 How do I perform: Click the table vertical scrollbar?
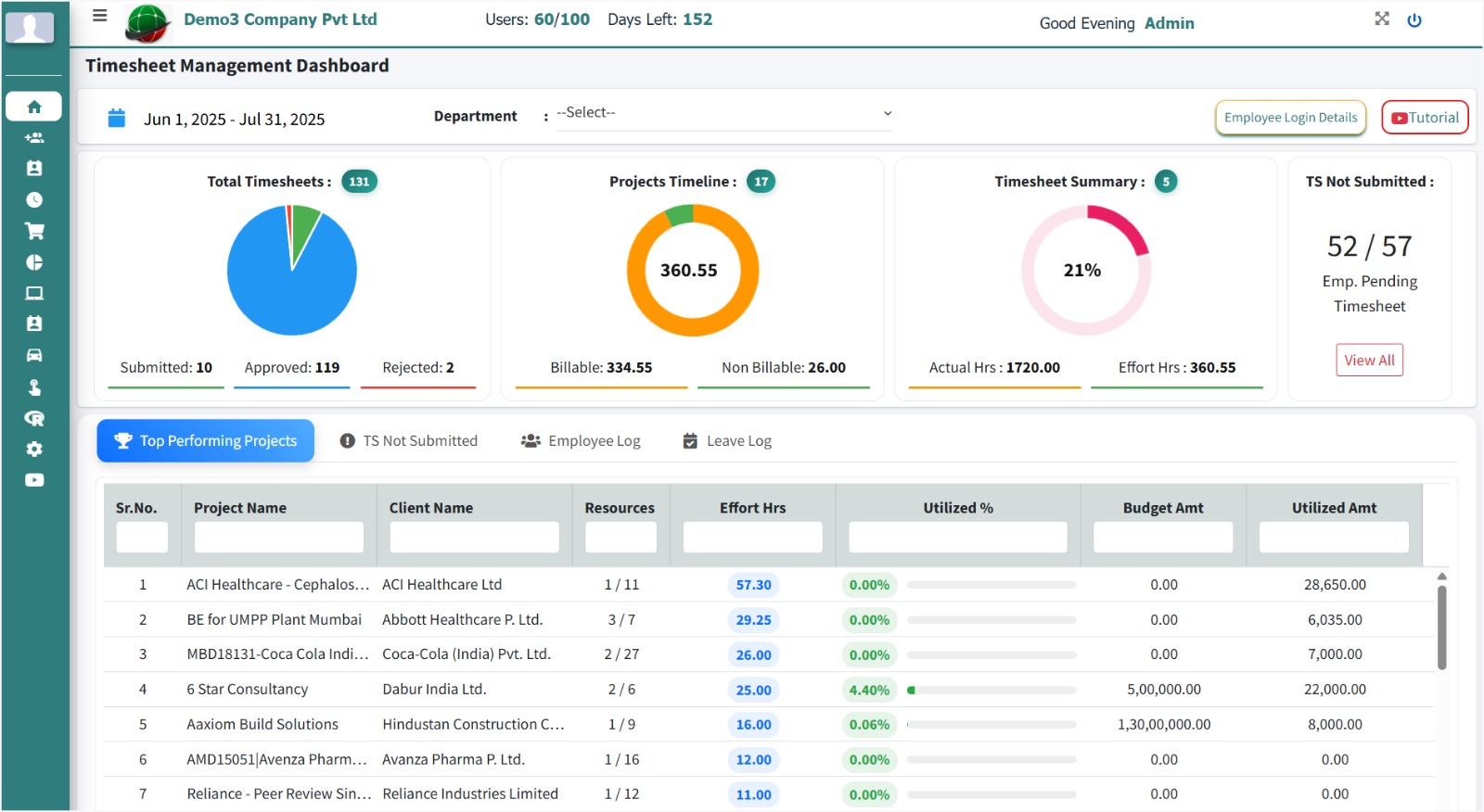1441,627
